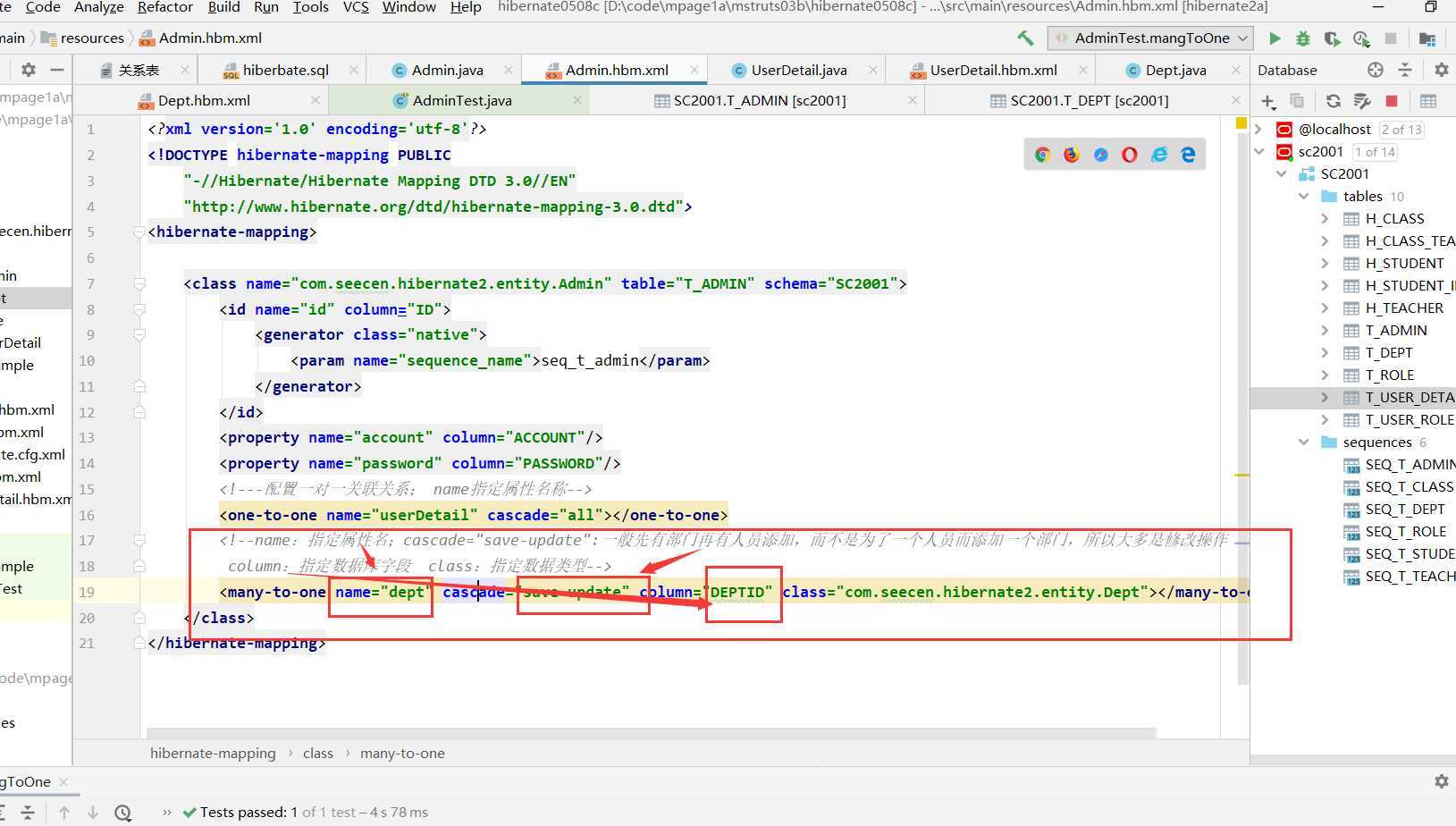The image size is (1456, 826).
Task: Expand the T_DEPT table node
Action: [1326, 353]
